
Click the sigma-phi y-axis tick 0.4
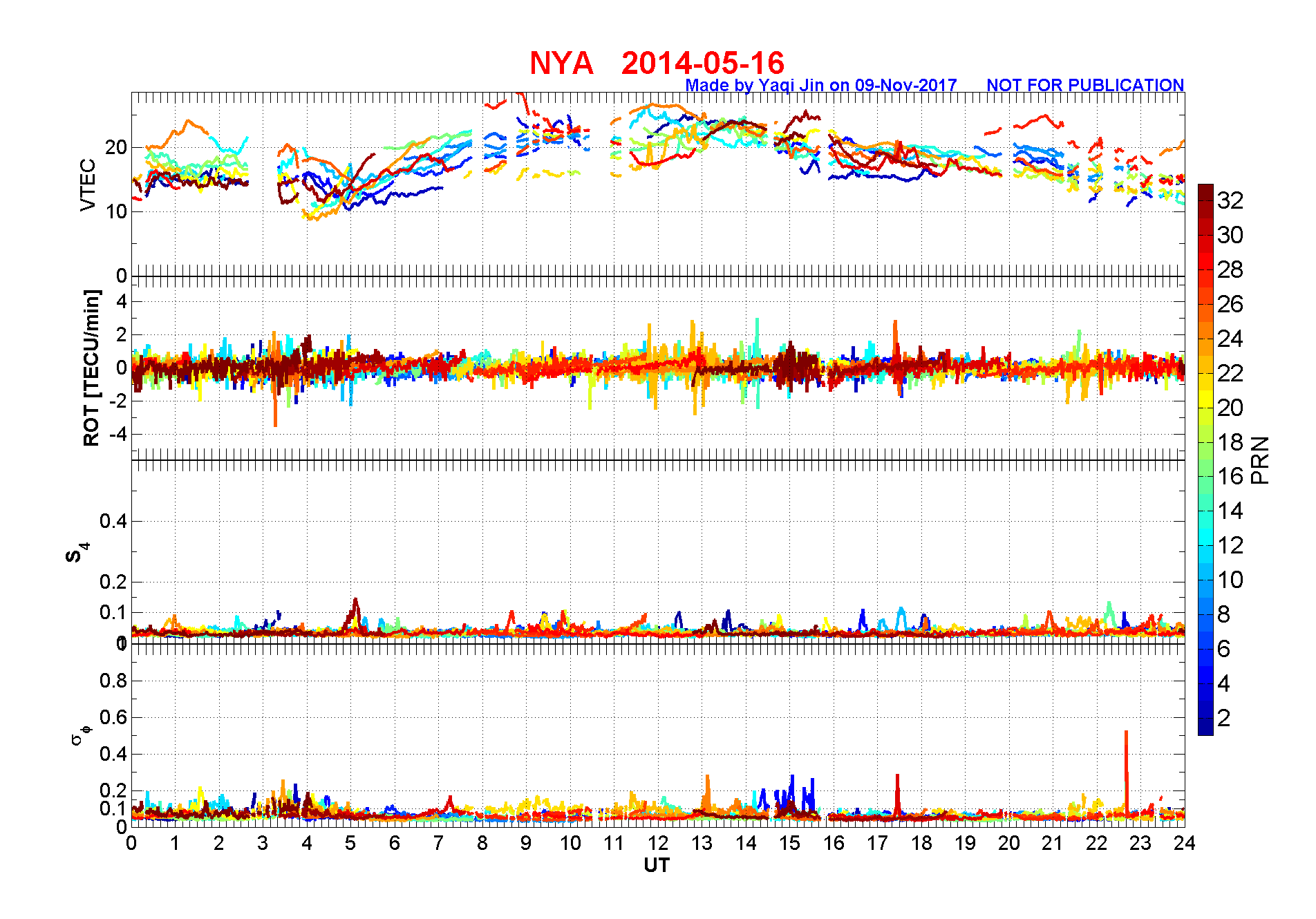click(x=113, y=754)
